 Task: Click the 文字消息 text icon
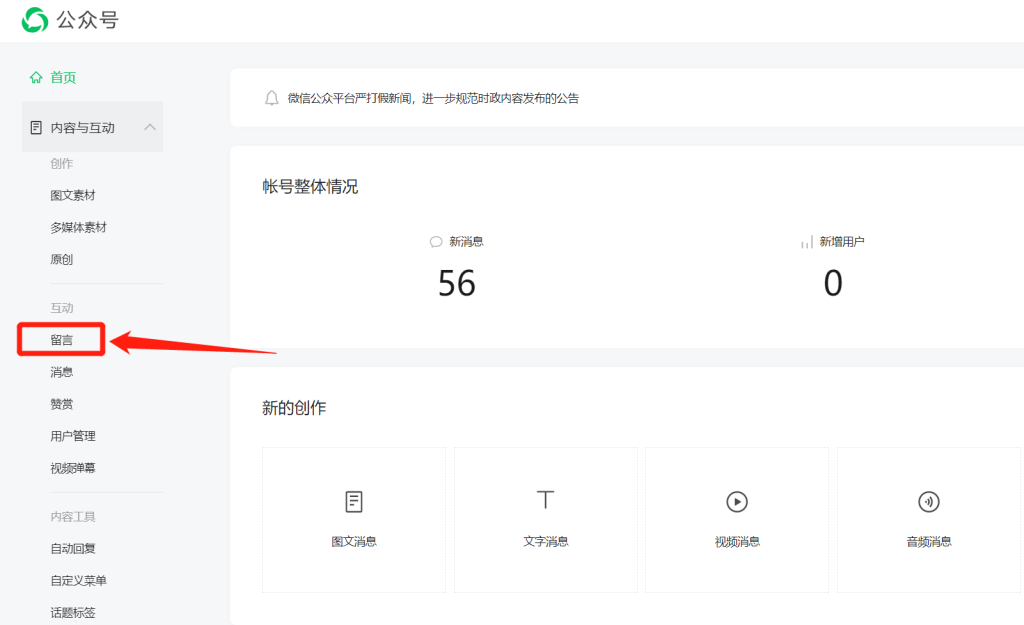pyautogui.click(x=545, y=500)
